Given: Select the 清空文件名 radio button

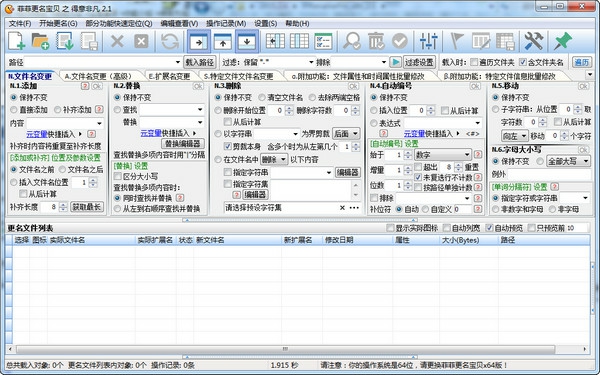Looking at the screenshot, I should tap(262, 98).
